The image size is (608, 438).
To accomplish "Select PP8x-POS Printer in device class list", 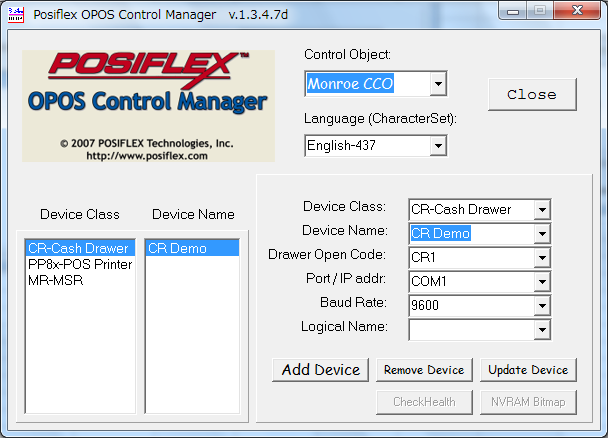I will coord(80,264).
